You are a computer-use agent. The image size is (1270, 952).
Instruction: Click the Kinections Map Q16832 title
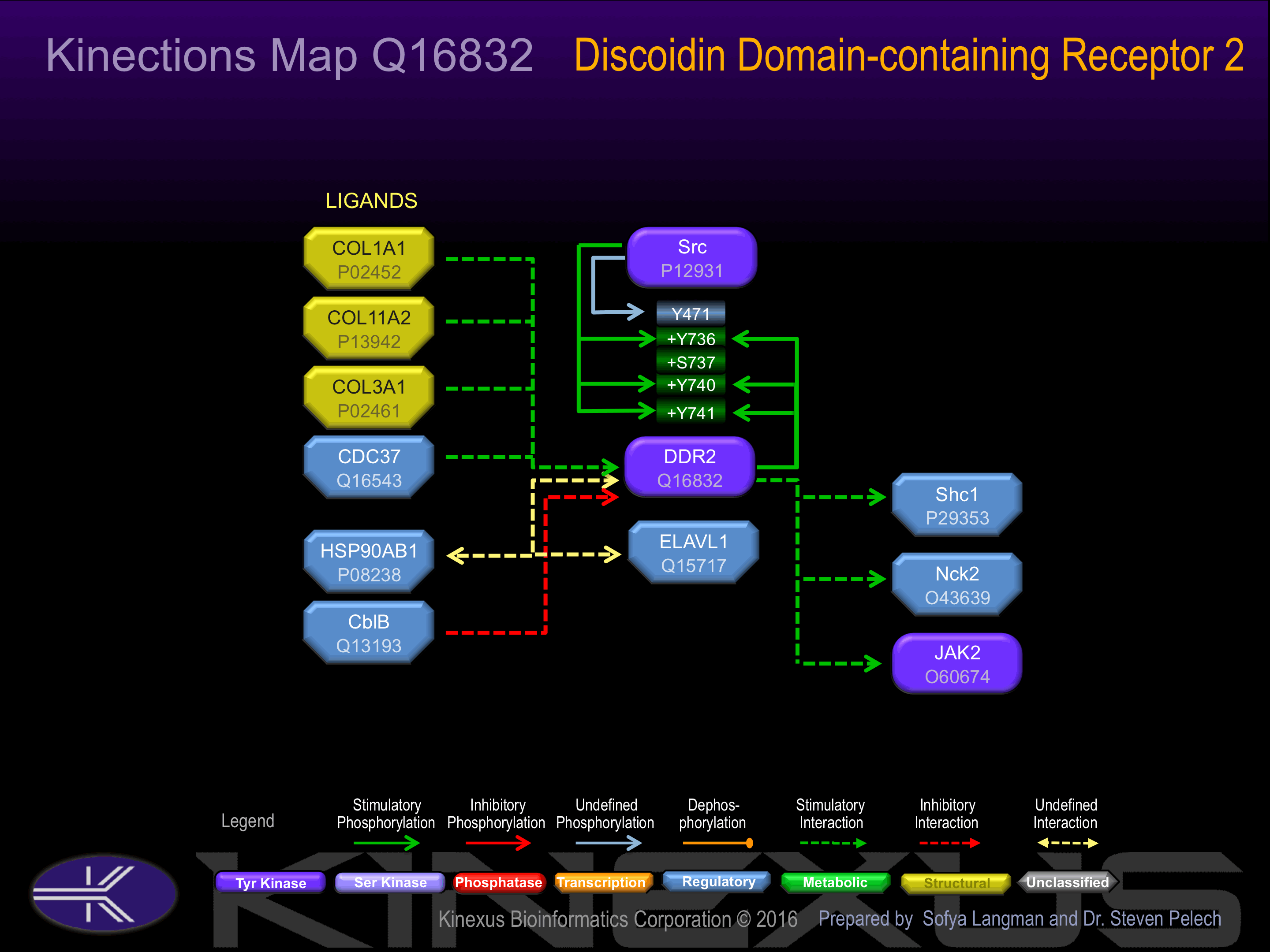pos(289,55)
